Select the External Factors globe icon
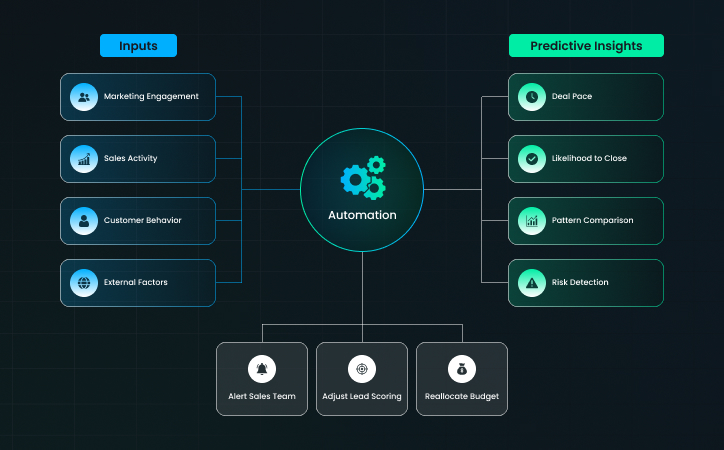724x450 pixels. click(84, 283)
